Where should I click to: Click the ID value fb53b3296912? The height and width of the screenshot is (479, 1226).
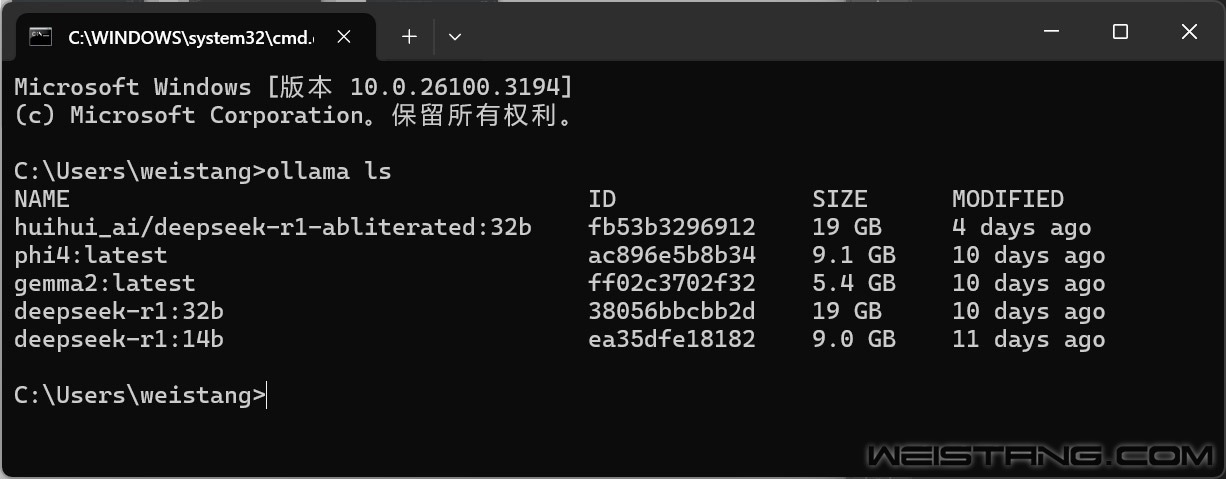(x=672, y=228)
